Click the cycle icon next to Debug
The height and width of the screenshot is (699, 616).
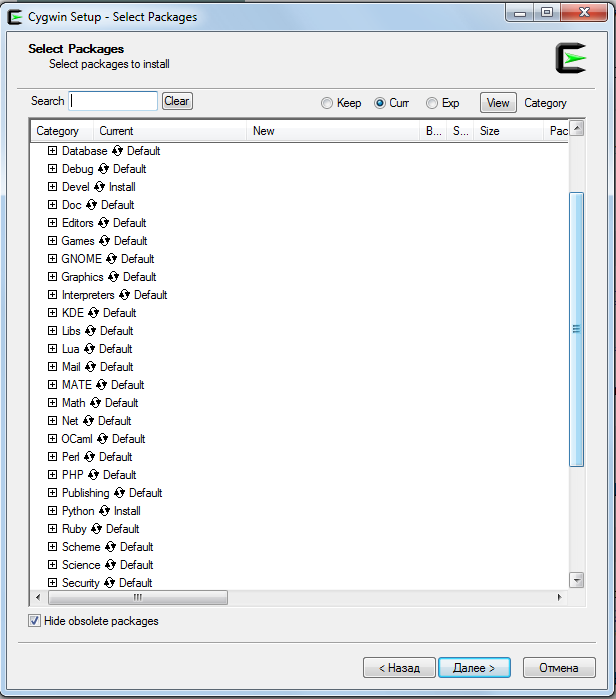coord(103,169)
